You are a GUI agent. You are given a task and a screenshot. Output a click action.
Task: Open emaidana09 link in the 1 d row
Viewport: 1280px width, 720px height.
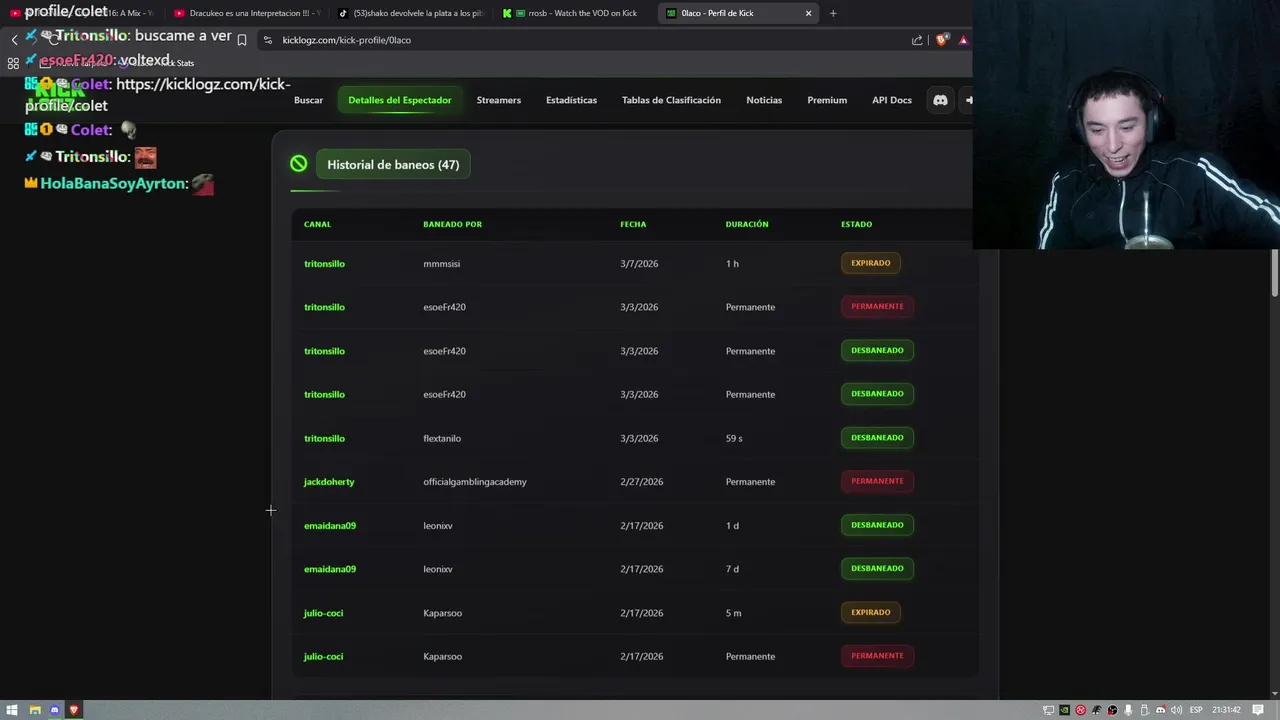[330, 526]
